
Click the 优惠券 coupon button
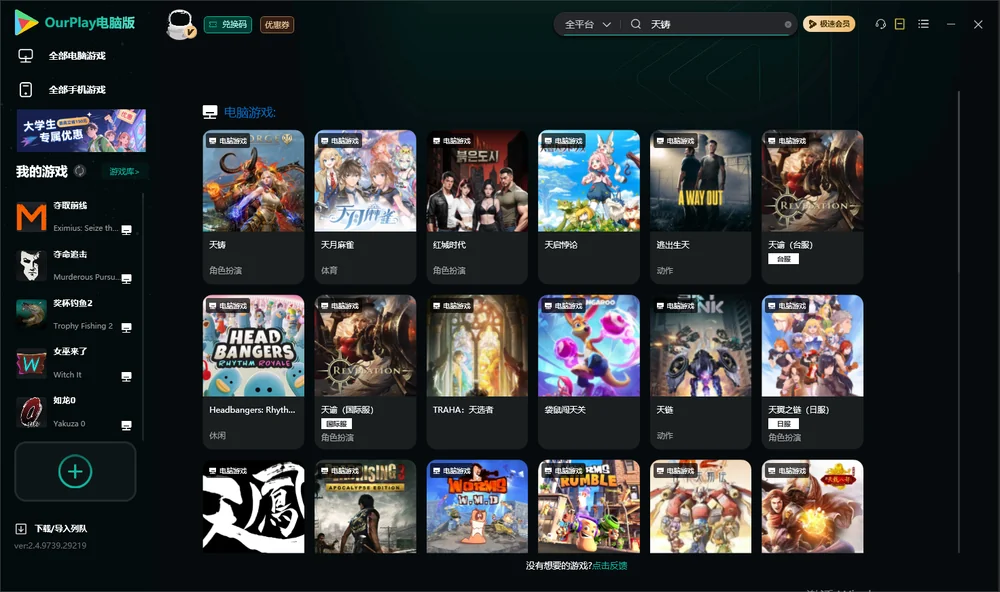coord(277,25)
